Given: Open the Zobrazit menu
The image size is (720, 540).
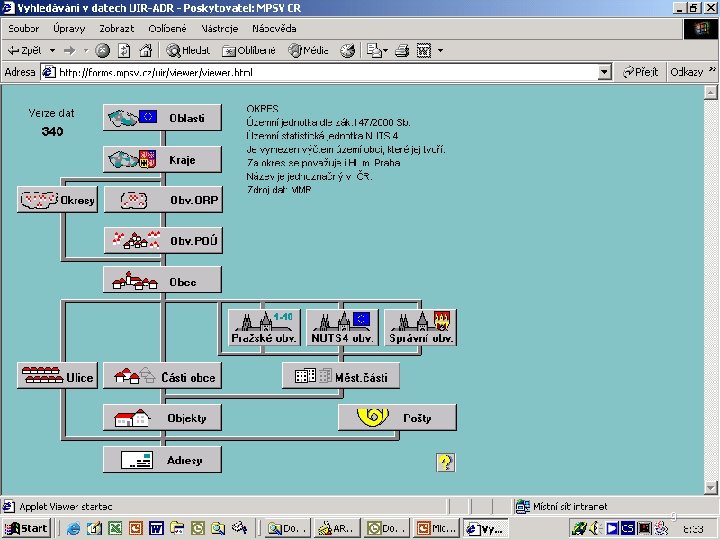Looking at the screenshot, I should (x=117, y=28).
